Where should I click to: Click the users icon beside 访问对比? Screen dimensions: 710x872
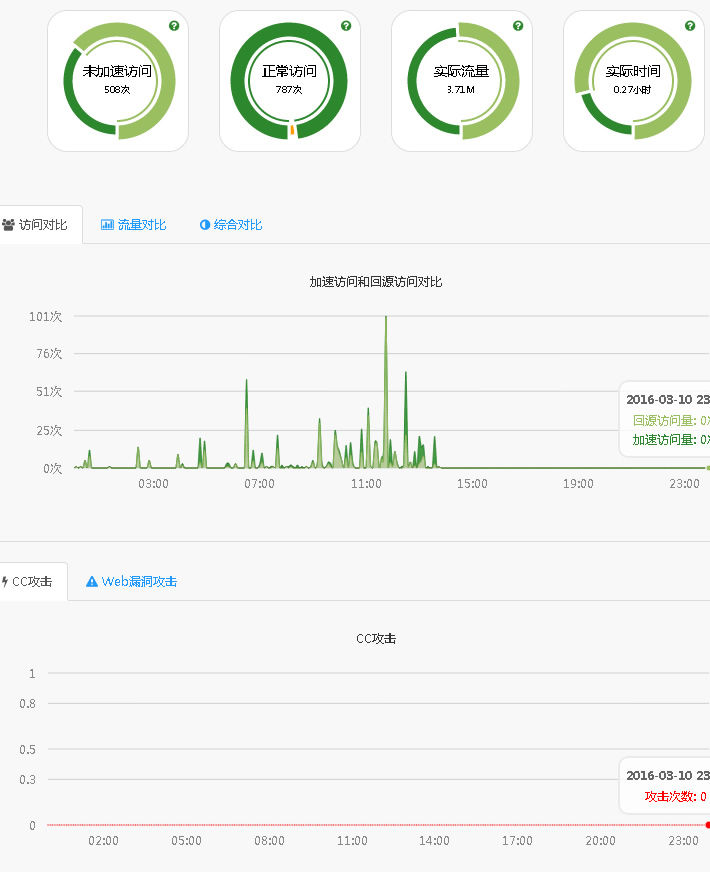click(x=8, y=225)
